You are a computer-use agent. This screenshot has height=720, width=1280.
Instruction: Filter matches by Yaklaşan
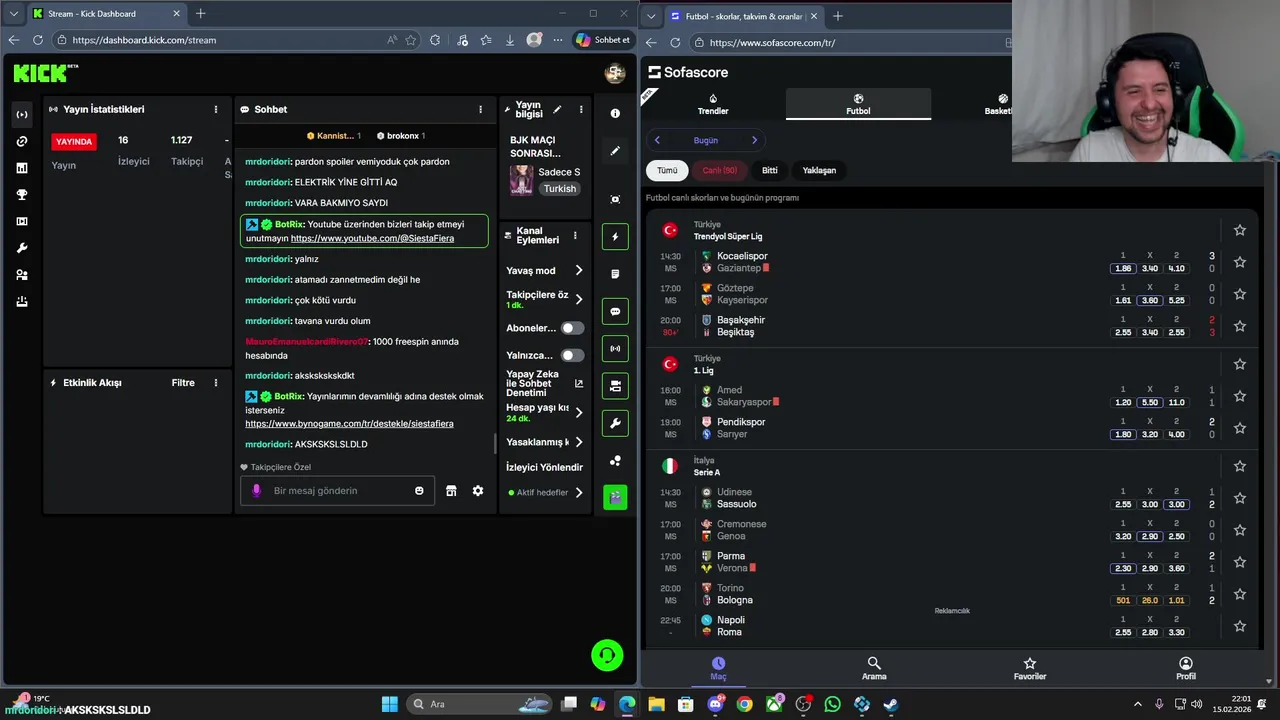(819, 170)
